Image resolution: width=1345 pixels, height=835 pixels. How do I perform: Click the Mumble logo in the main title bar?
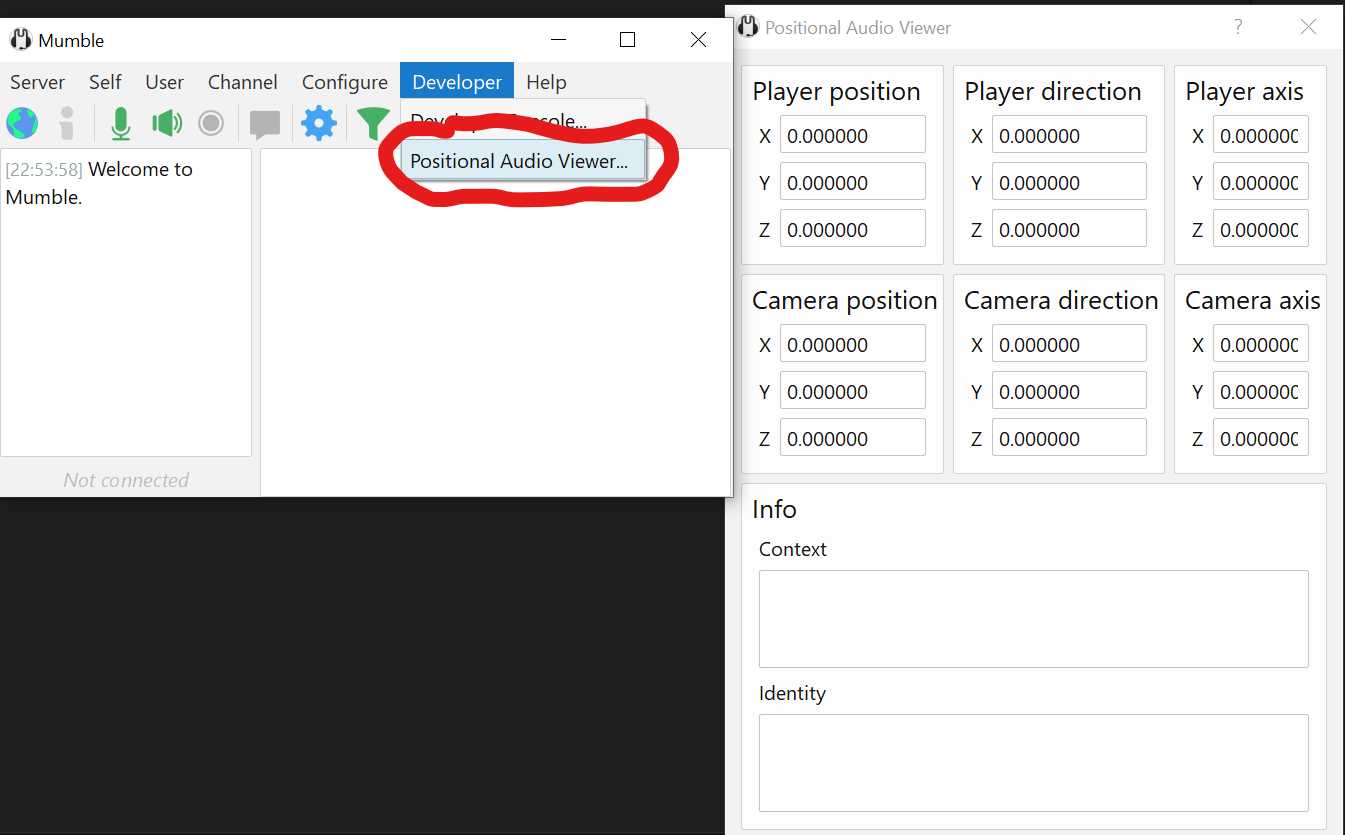coord(20,40)
